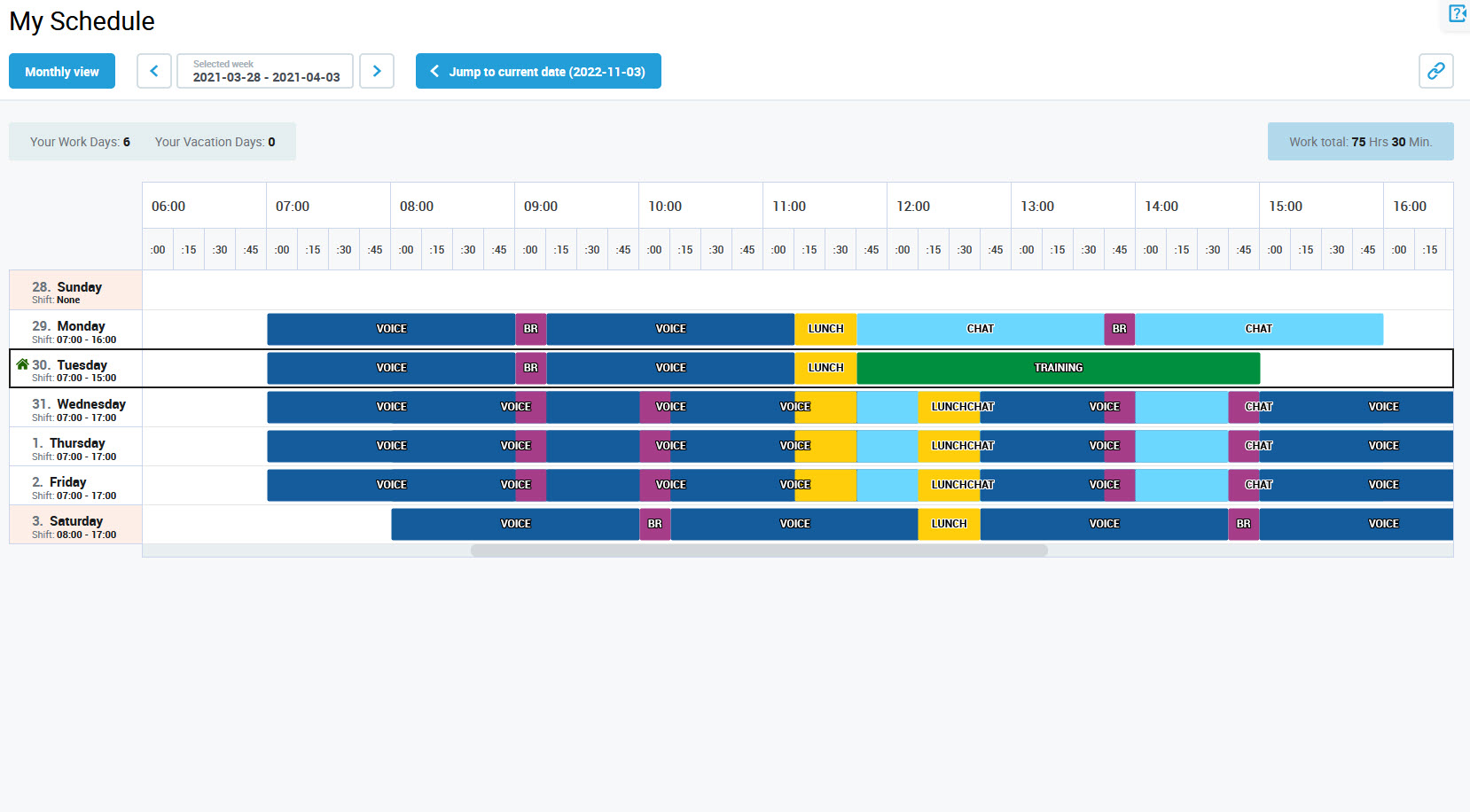The image size is (1470, 812).
Task: Click Saturday's first VOICE block
Action: (515, 524)
